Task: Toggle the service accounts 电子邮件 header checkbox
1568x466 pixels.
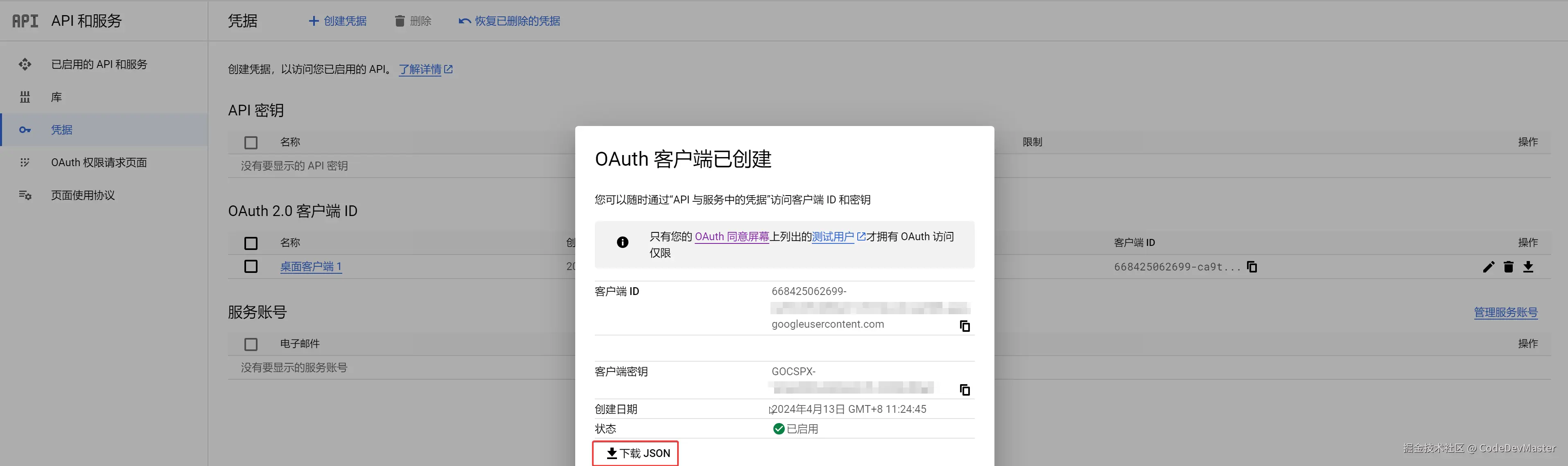Action: 251,344
